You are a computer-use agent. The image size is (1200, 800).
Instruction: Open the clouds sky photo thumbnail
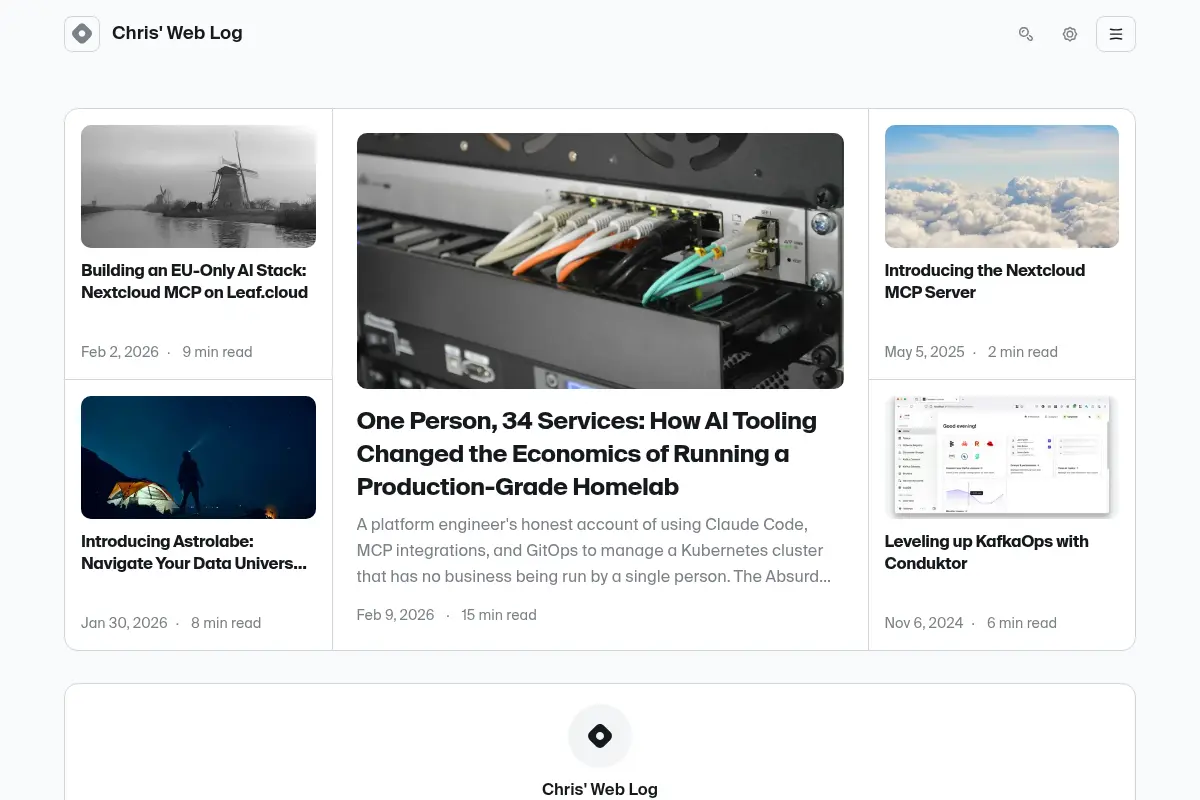coord(1002,186)
